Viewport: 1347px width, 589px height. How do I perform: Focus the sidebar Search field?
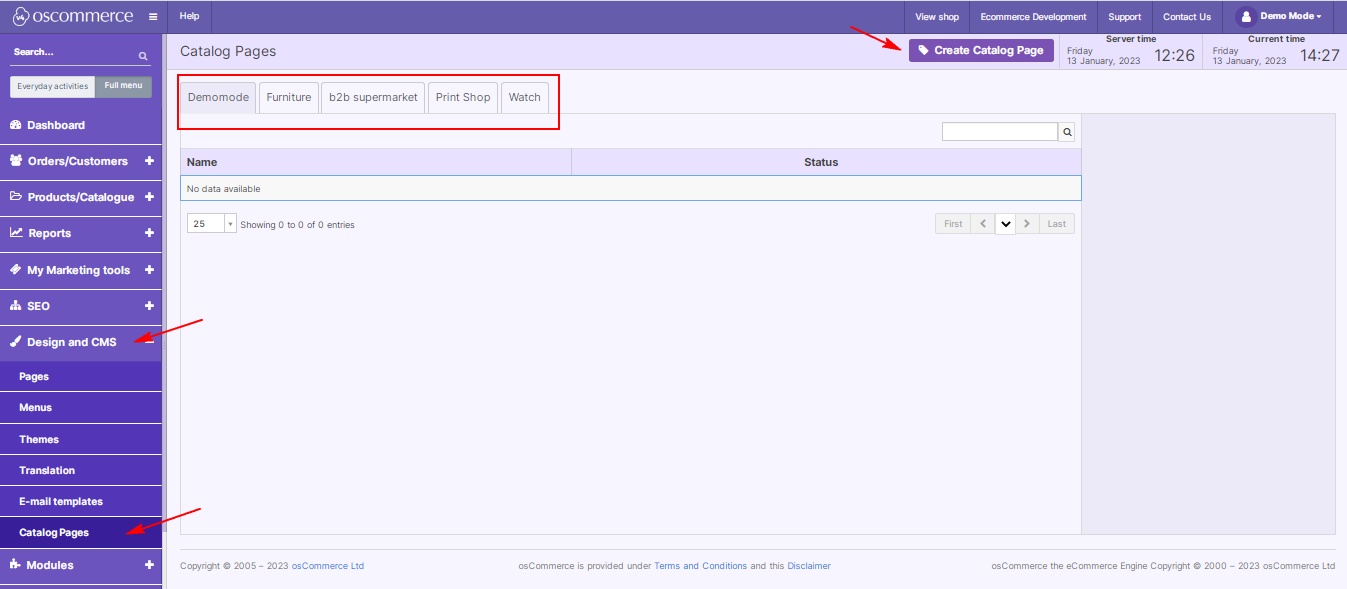[73, 52]
